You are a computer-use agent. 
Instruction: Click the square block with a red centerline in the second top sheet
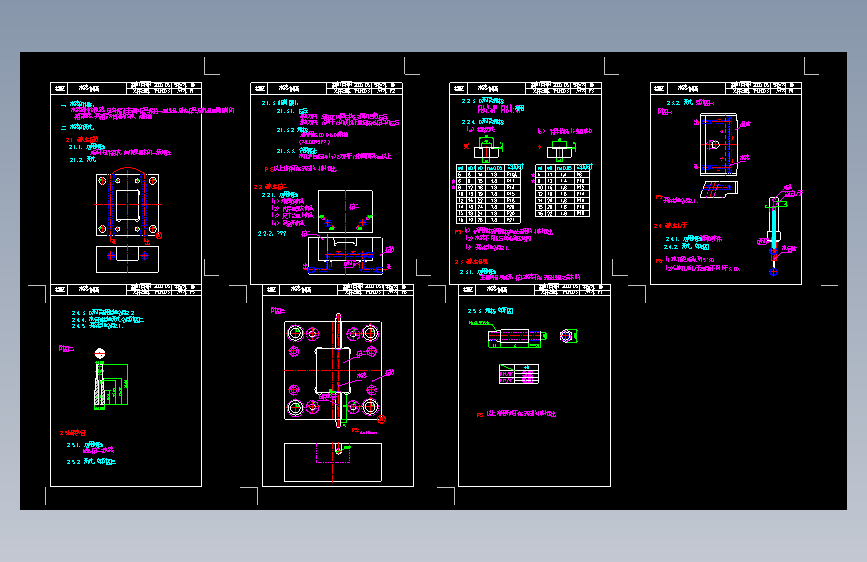[x=345, y=211]
